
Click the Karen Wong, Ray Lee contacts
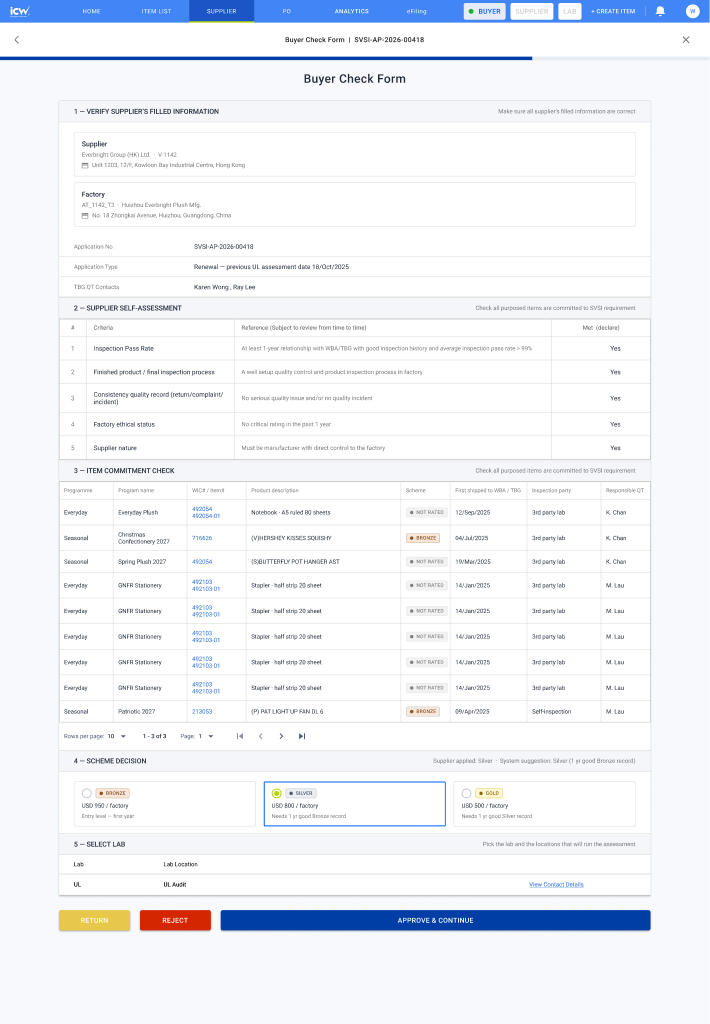(225, 287)
